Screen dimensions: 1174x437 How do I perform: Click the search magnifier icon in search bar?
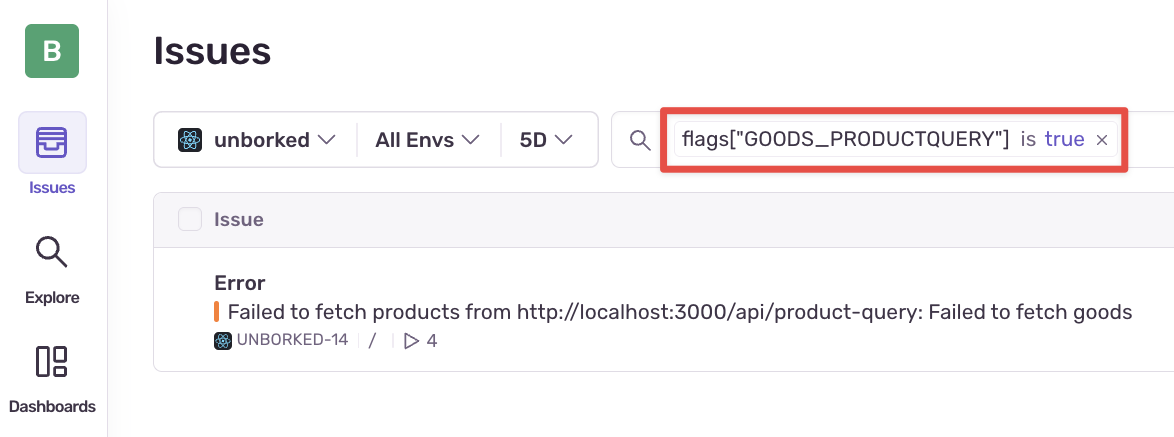tap(641, 140)
